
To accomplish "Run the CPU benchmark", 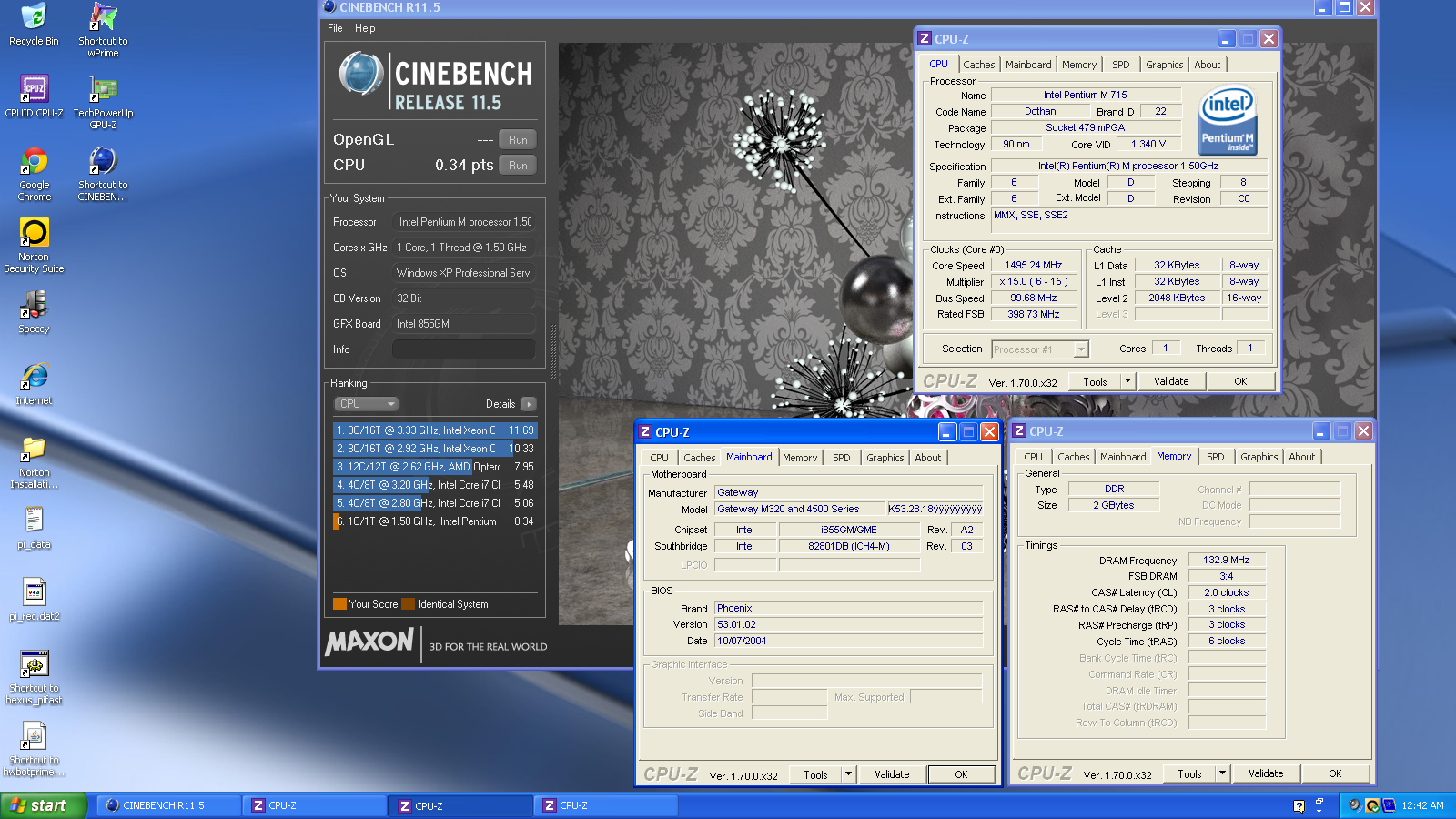I will coord(518,165).
